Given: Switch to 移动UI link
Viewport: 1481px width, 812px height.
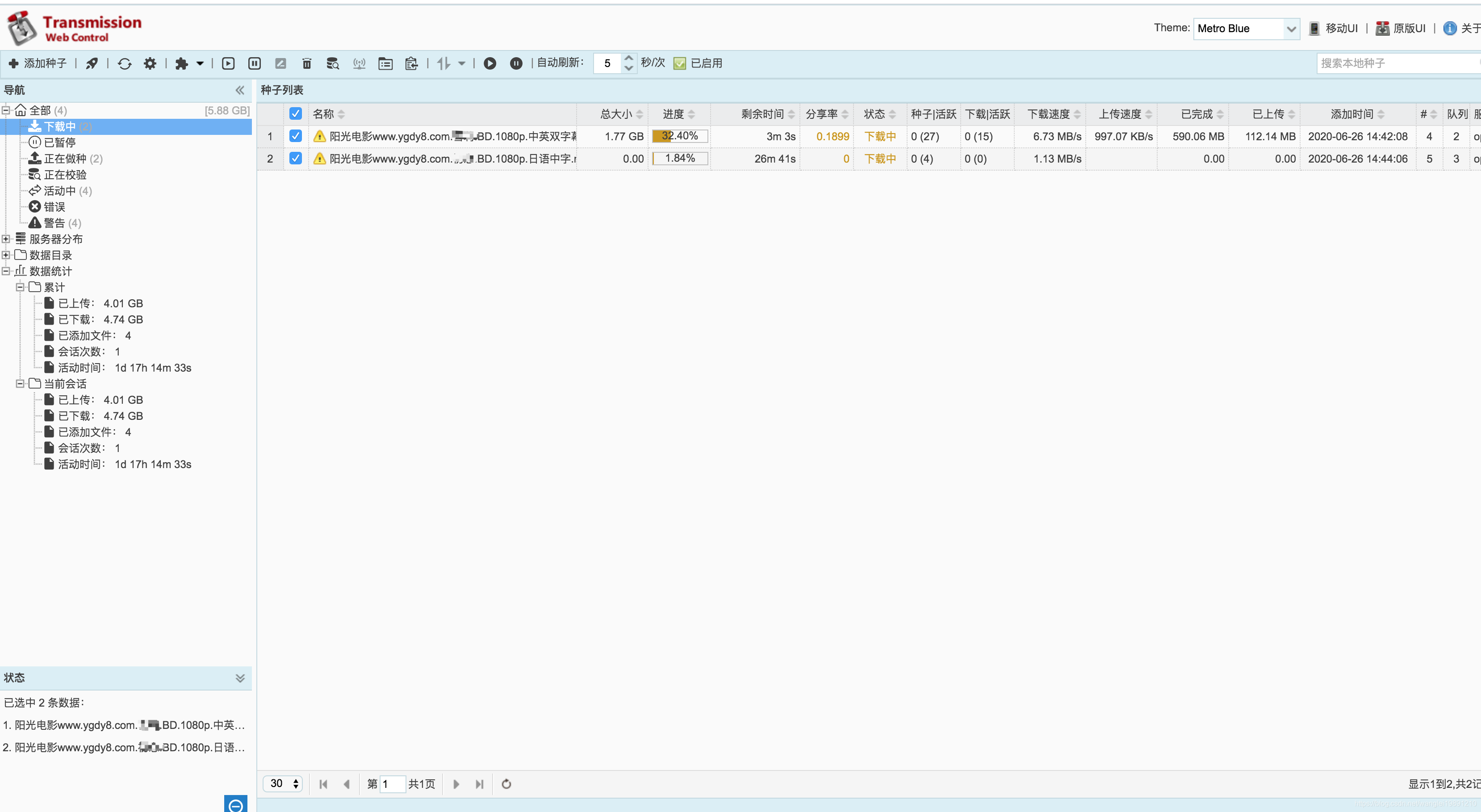Looking at the screenshot, I should tap(1341, 29).
